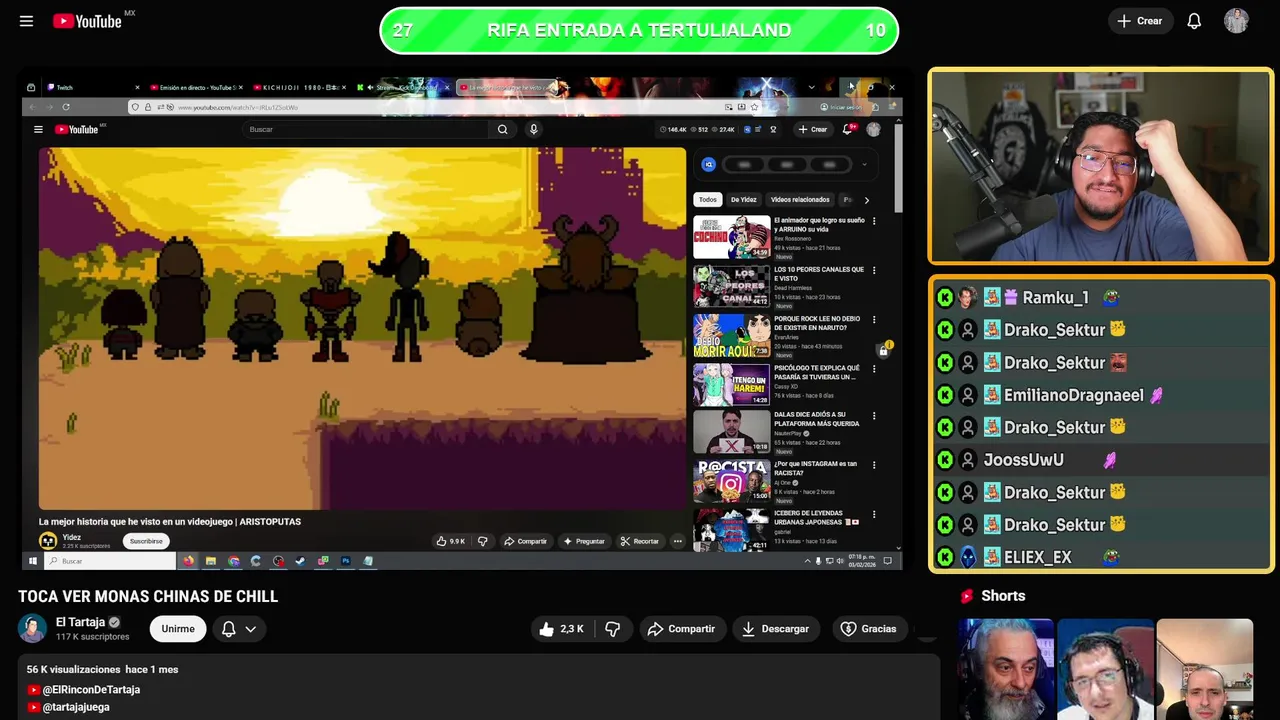This screenshot has width=1280, height=720.
Task: Open third Shorts thumbnail on the right
Action: [x=1204, y=669]
